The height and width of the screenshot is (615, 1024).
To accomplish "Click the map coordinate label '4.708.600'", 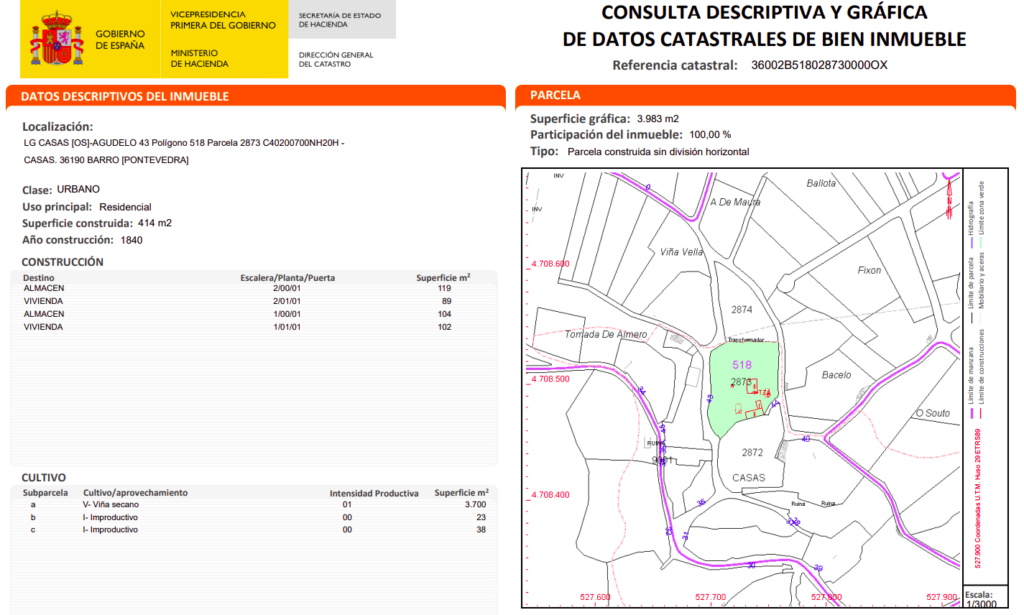I will tap(551, 264).
